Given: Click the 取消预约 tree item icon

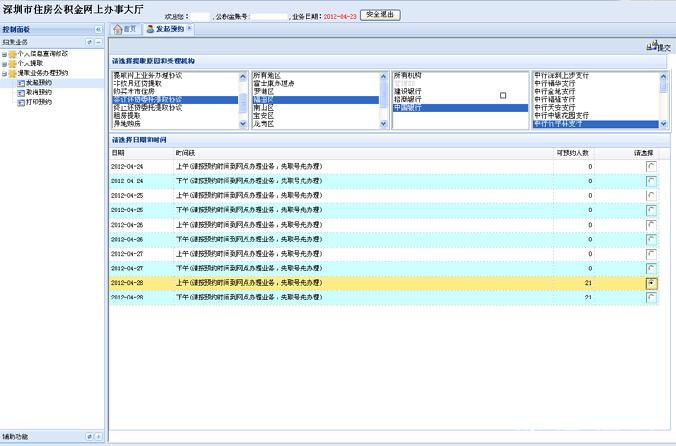Looking at the screenshot, I should (21, 91).
